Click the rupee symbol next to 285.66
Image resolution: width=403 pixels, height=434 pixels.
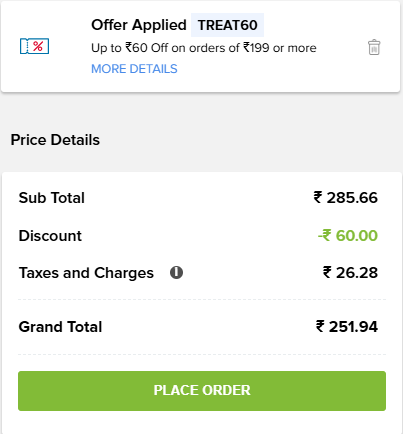pyautogui.click(x=318, y=197)
